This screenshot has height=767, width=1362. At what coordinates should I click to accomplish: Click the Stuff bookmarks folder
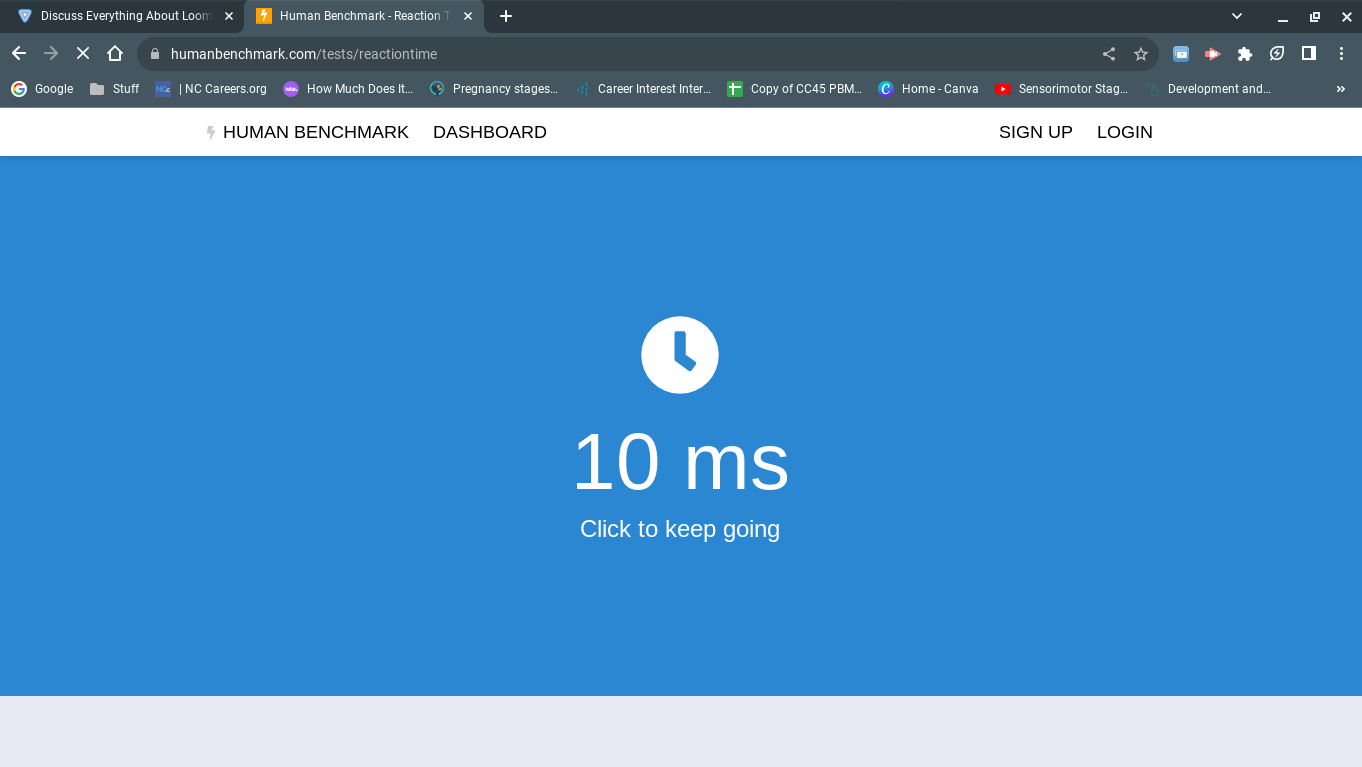[x=113, y=88]
